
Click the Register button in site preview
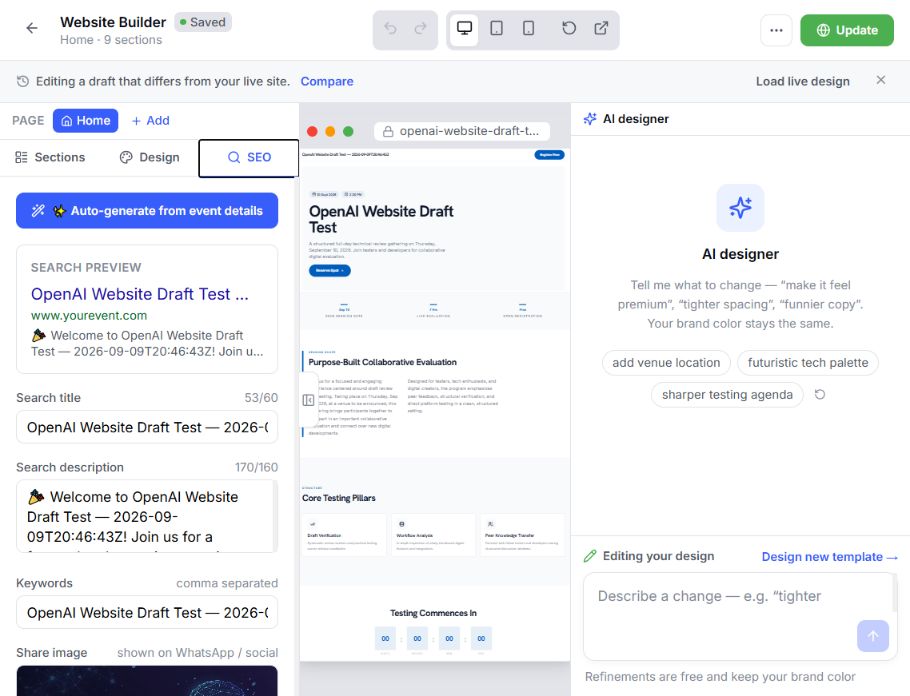pos(549,155)
